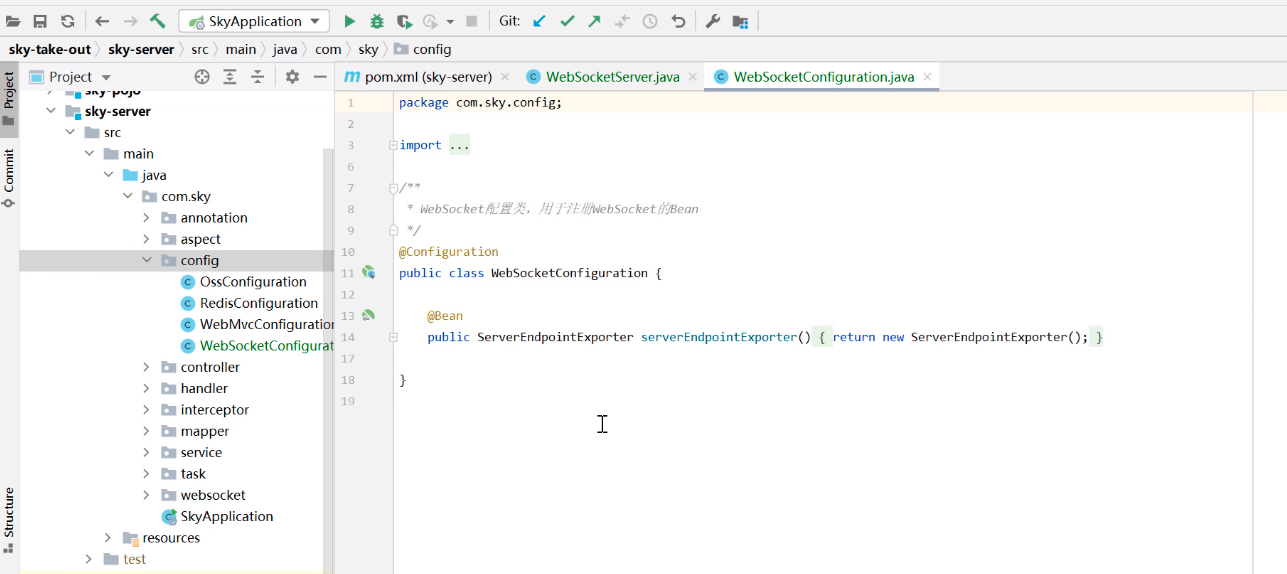Click sky-server in the breadcrumb bar
The image size is (1287, 574).
coord(141,49)
